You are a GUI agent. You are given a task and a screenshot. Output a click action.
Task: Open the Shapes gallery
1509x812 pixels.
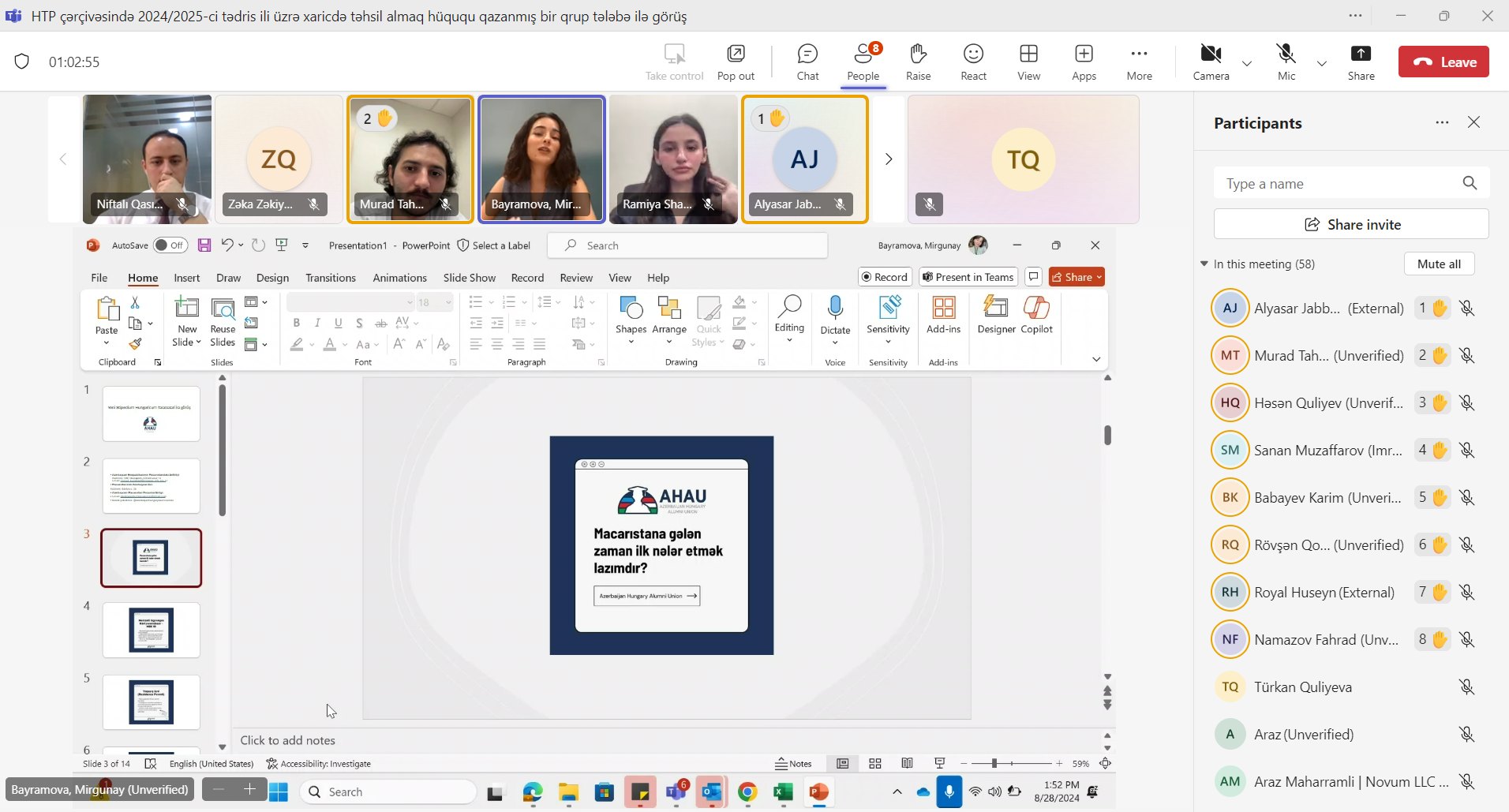[x=631, y=320]
